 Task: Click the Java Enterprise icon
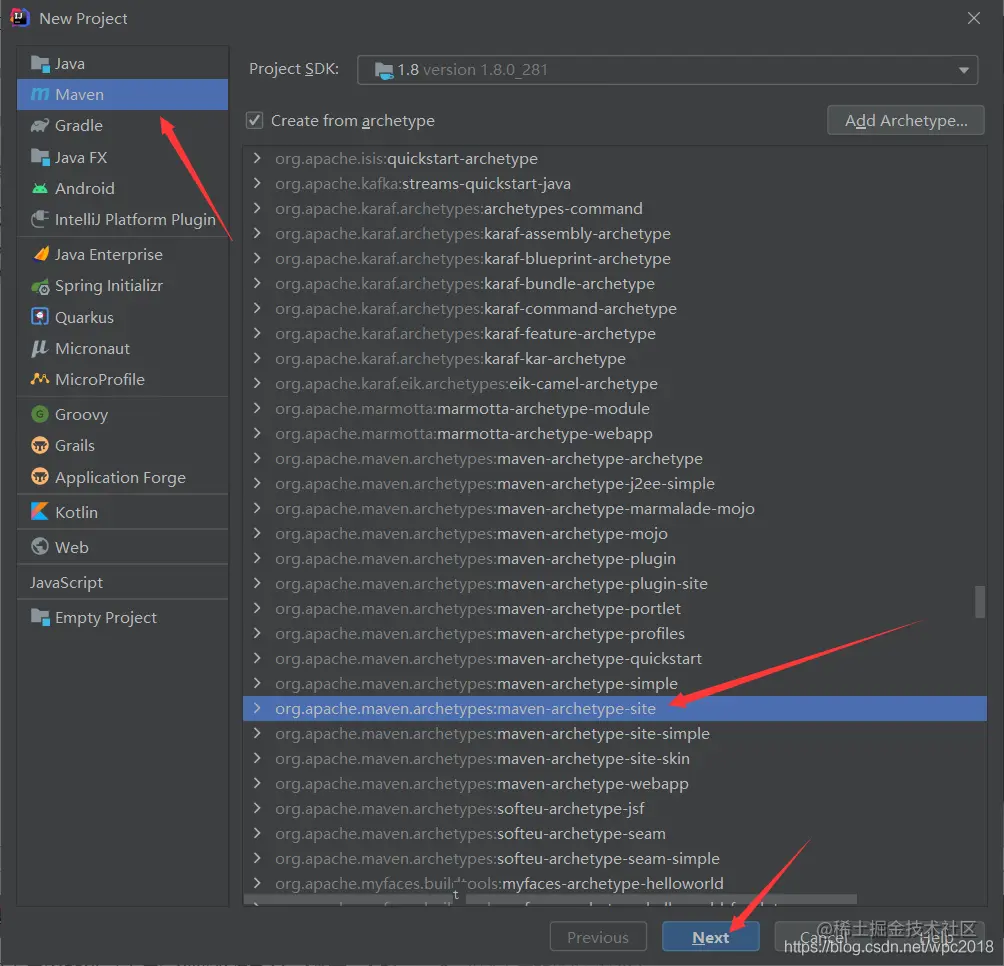[40, 255]
